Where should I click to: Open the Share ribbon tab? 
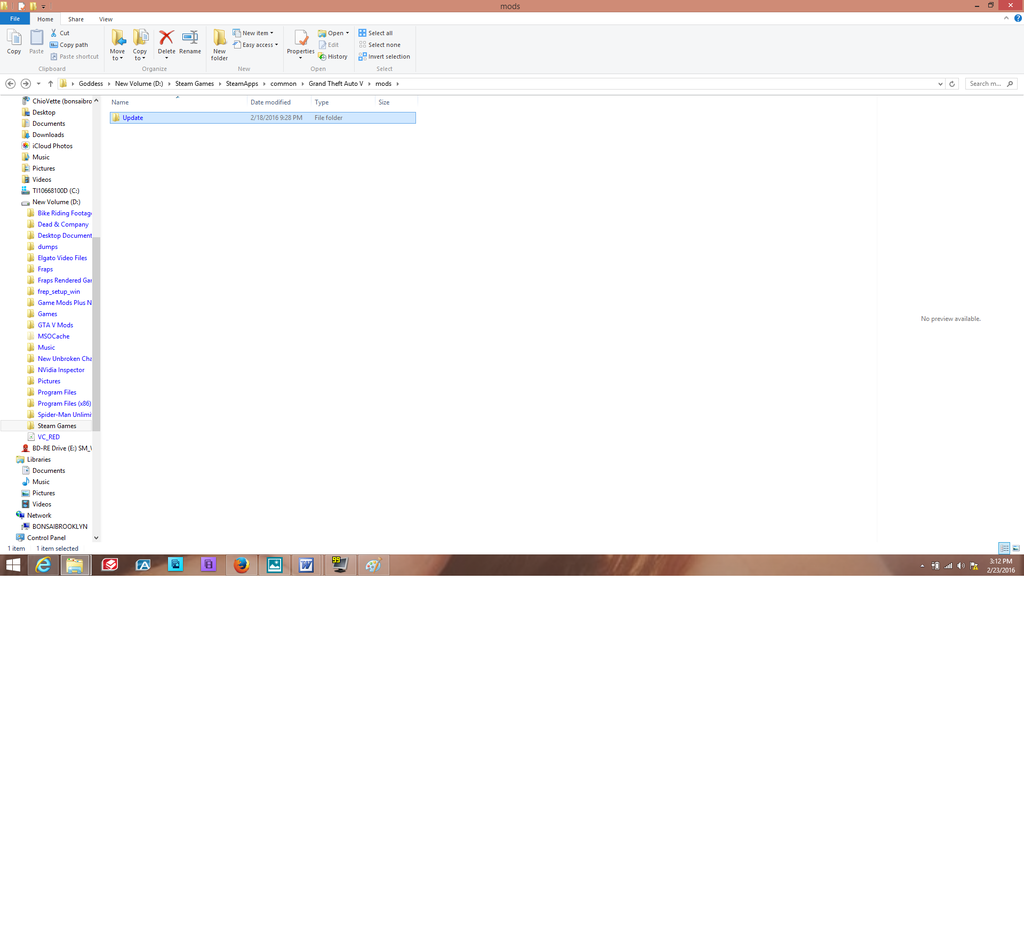pyautogui.click(x=76, y=19)
